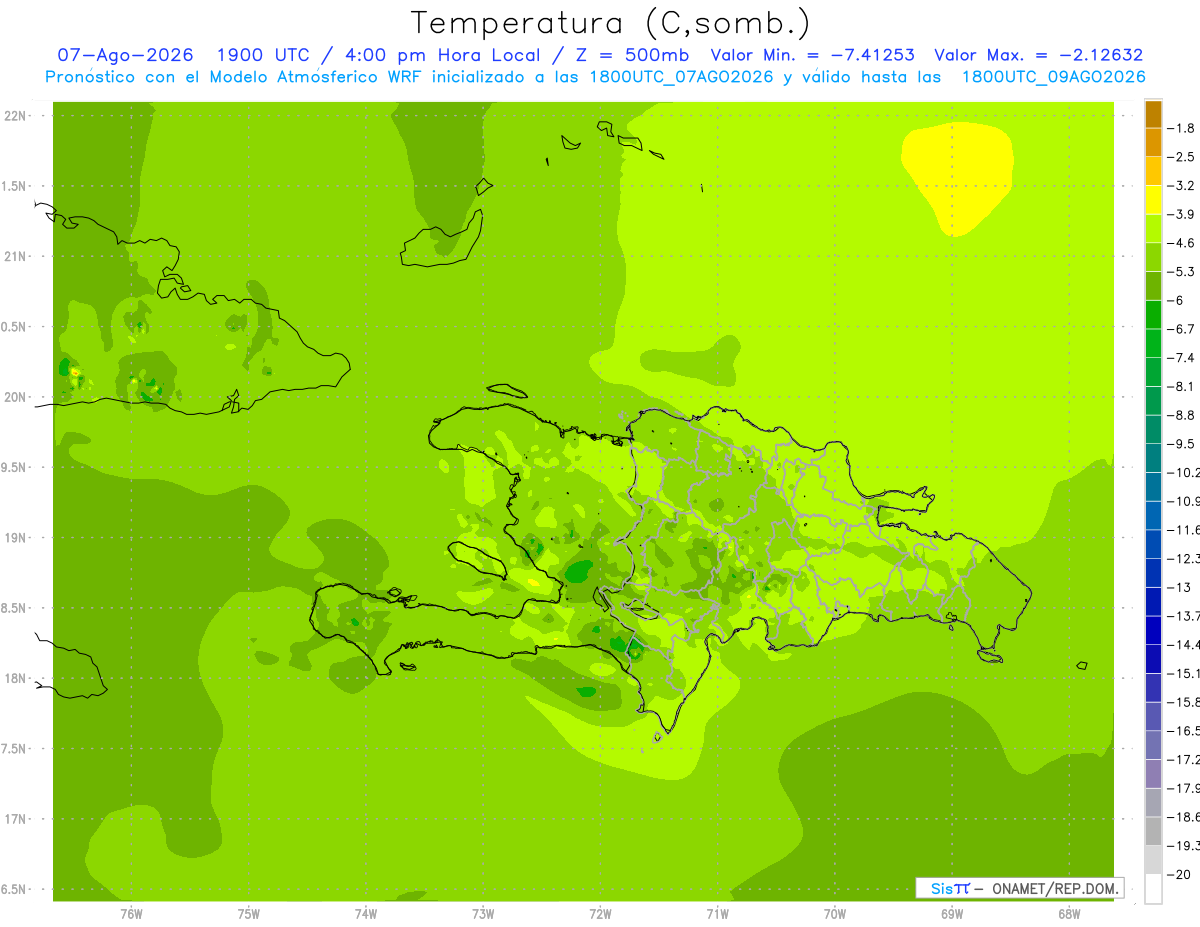Click the '-13' colorbar value
This screenshot has height=927, width=1200.
(1180, 587)
